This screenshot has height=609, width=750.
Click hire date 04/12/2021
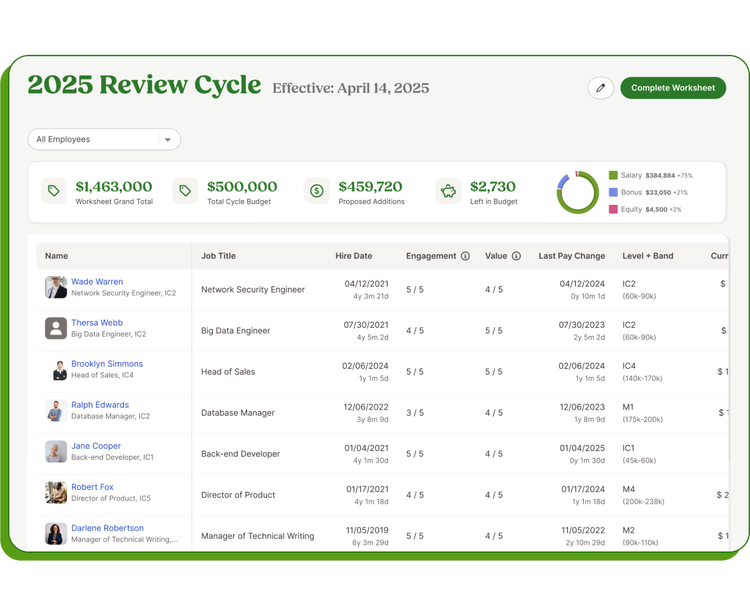pos(366,284)
